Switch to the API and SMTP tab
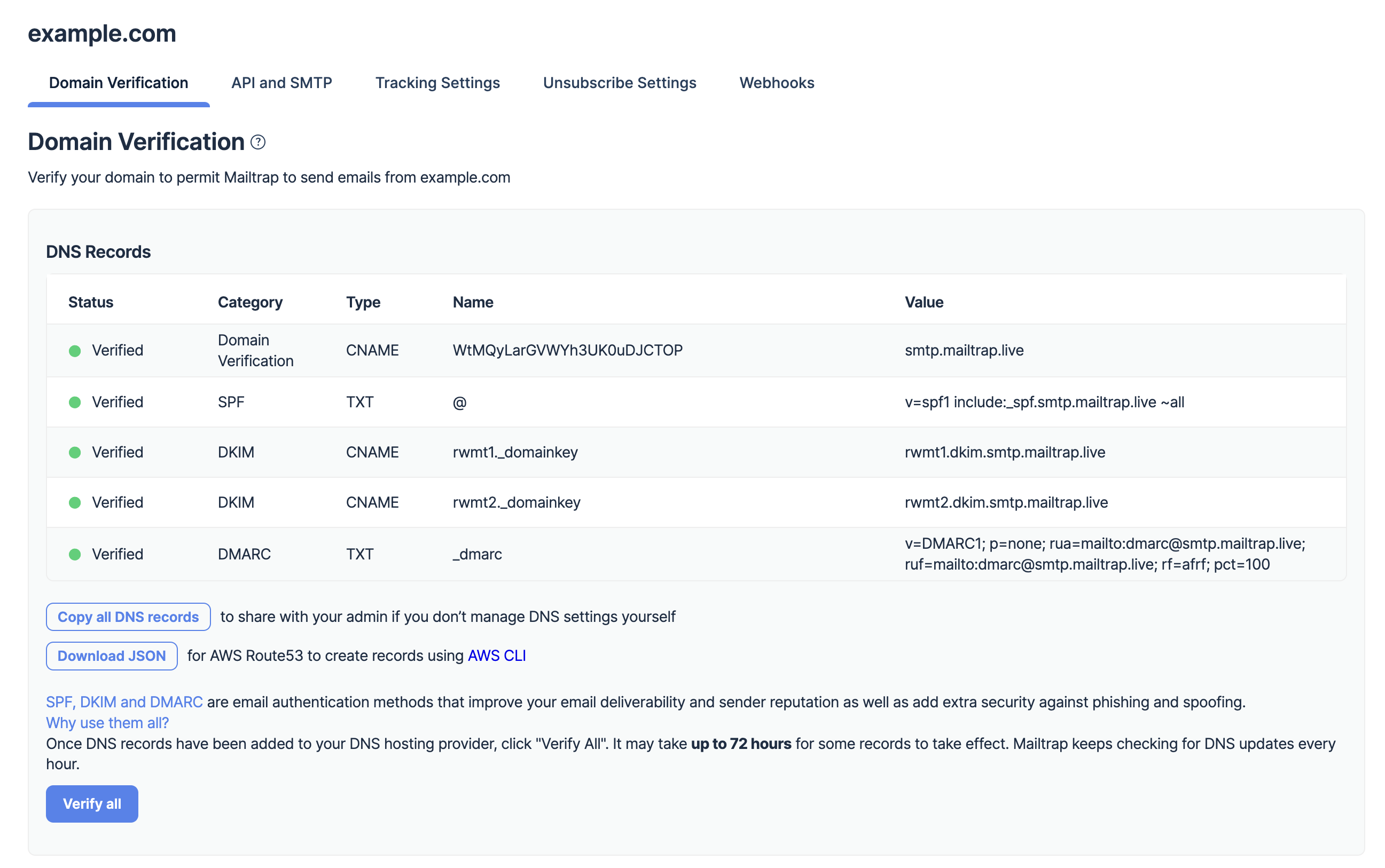The height and width of the screenshot is (868, 1385). [x=281, y=83]
